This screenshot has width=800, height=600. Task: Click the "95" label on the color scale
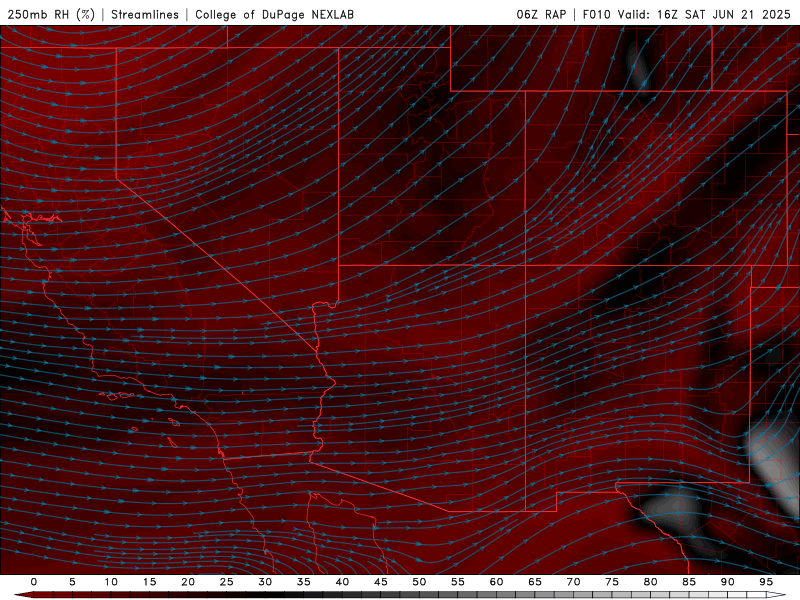click(766, 582)
